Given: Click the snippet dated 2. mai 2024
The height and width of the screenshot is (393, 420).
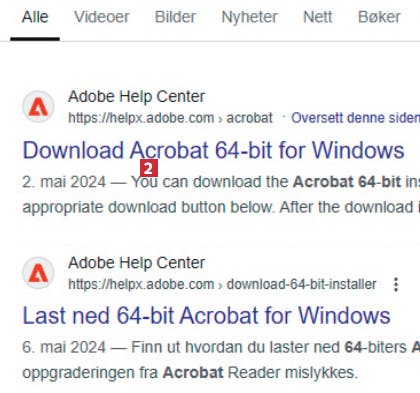Looking at the screenshot, I should [221, 195].
